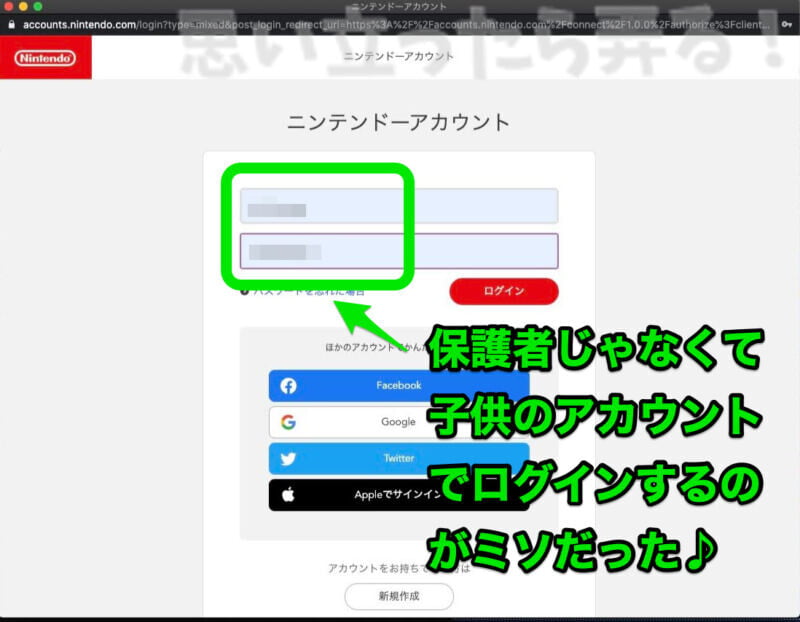Sign in with the Twitter button
This screenshot has width=800, height=622.
[399, 458]
